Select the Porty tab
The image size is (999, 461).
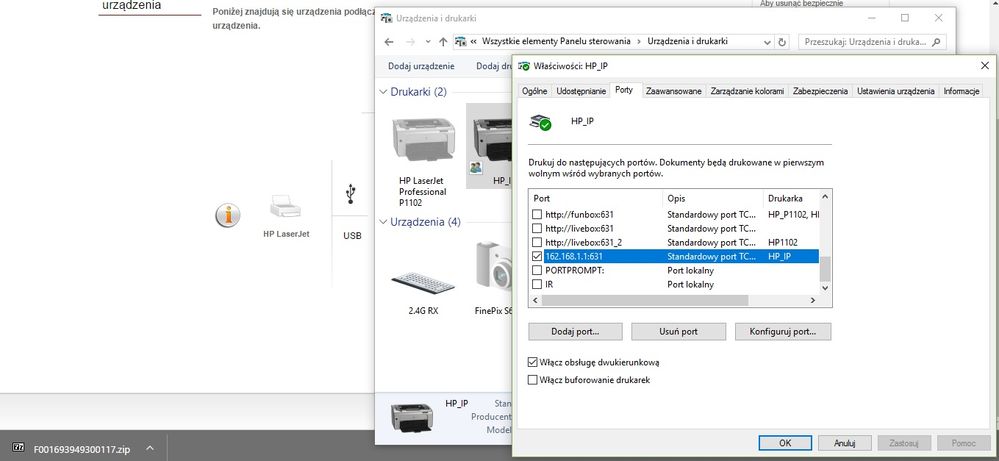point(624,90)
